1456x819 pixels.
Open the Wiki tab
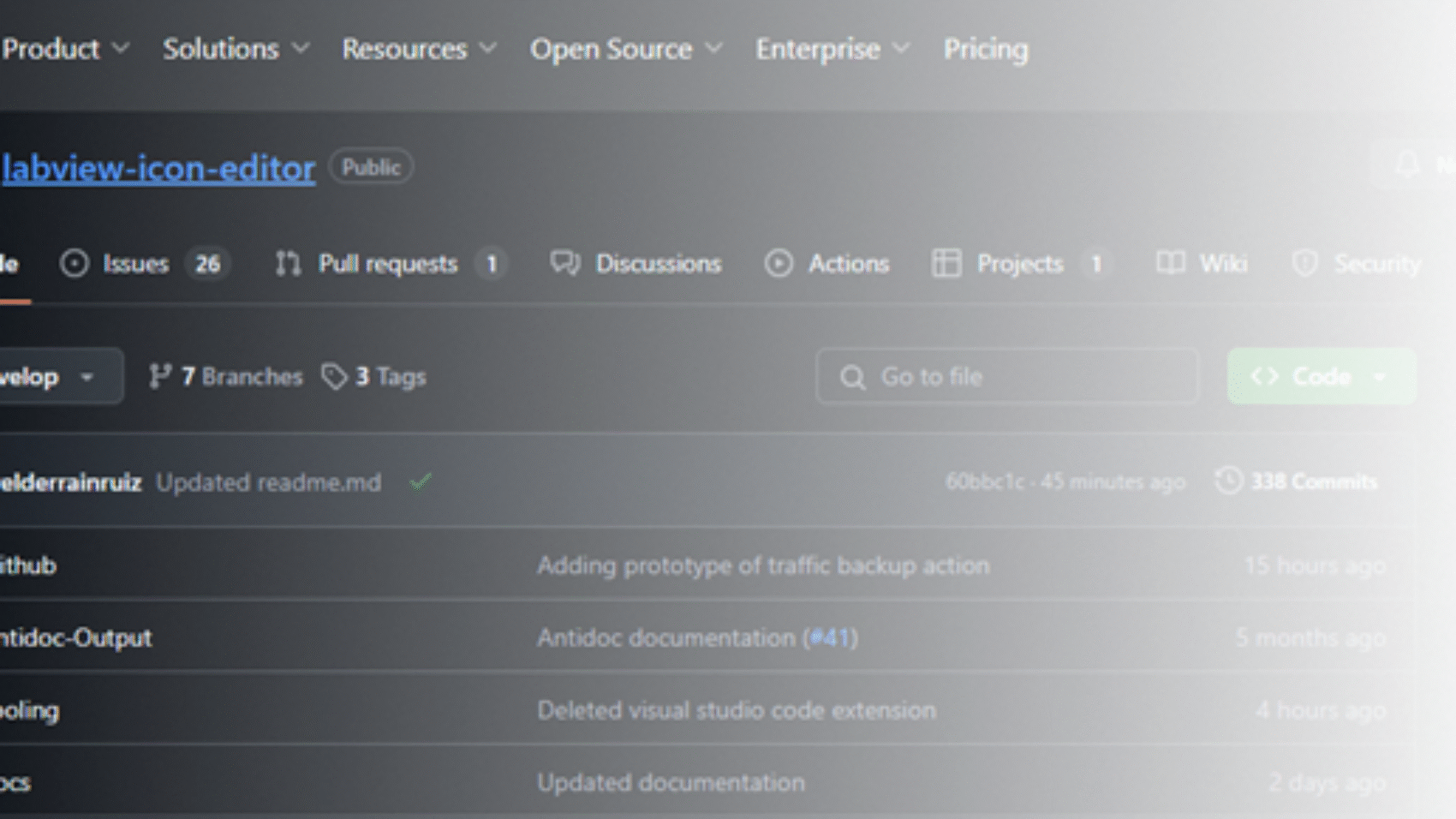point(1201,263)
